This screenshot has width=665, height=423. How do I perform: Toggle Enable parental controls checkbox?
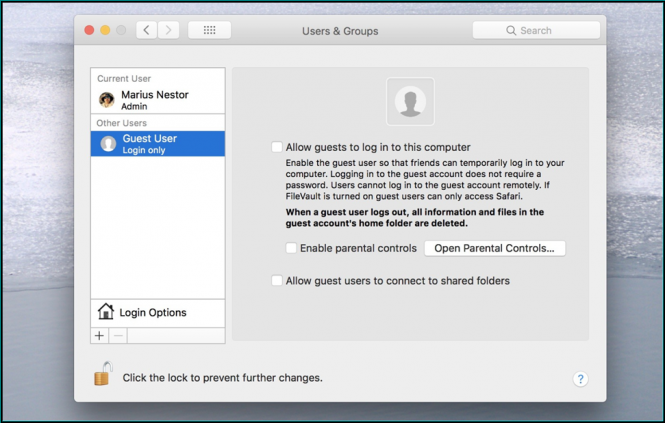click(x=291, y=248)
